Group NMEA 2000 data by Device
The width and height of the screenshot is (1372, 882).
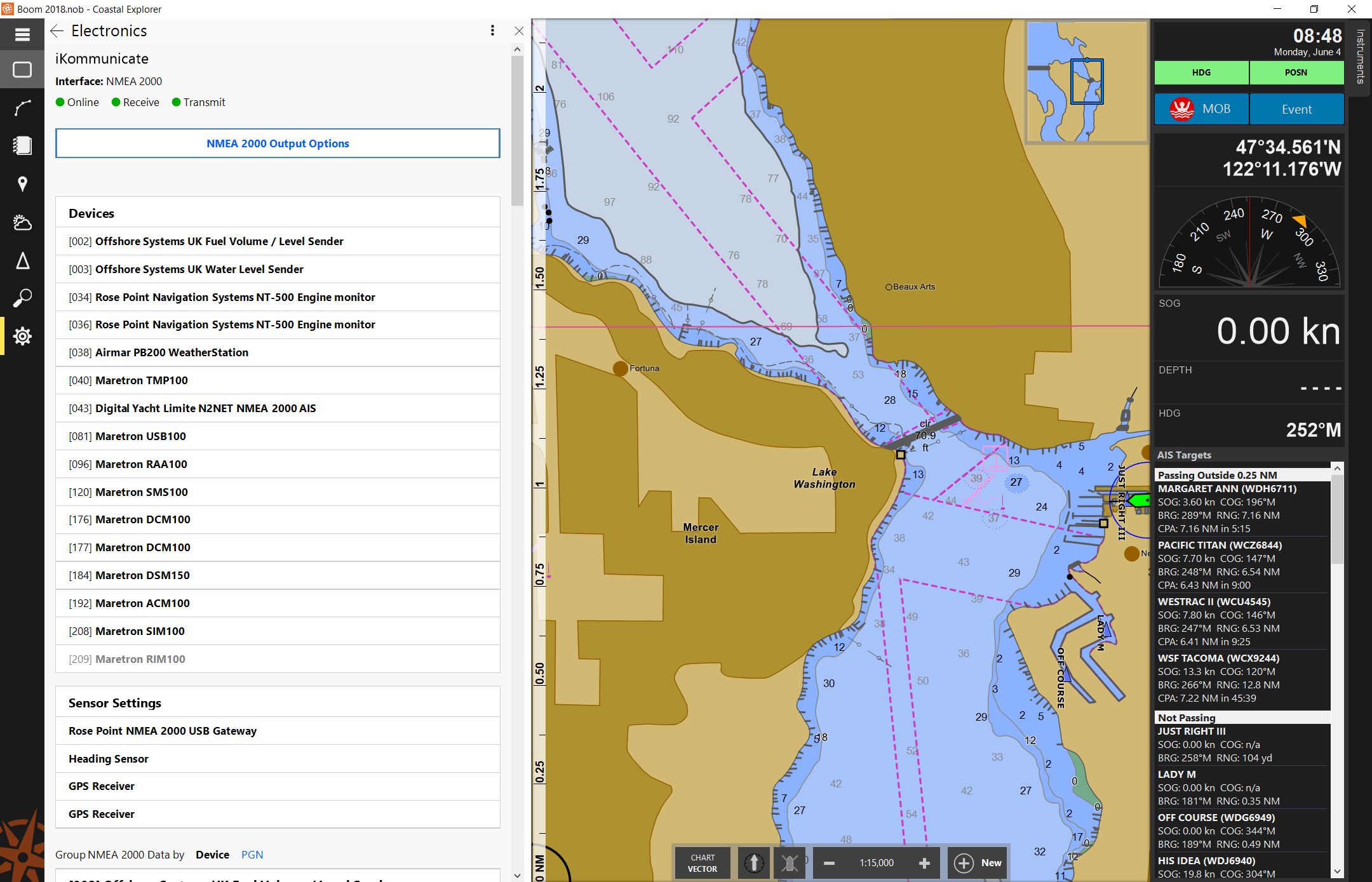click(212, 855)
